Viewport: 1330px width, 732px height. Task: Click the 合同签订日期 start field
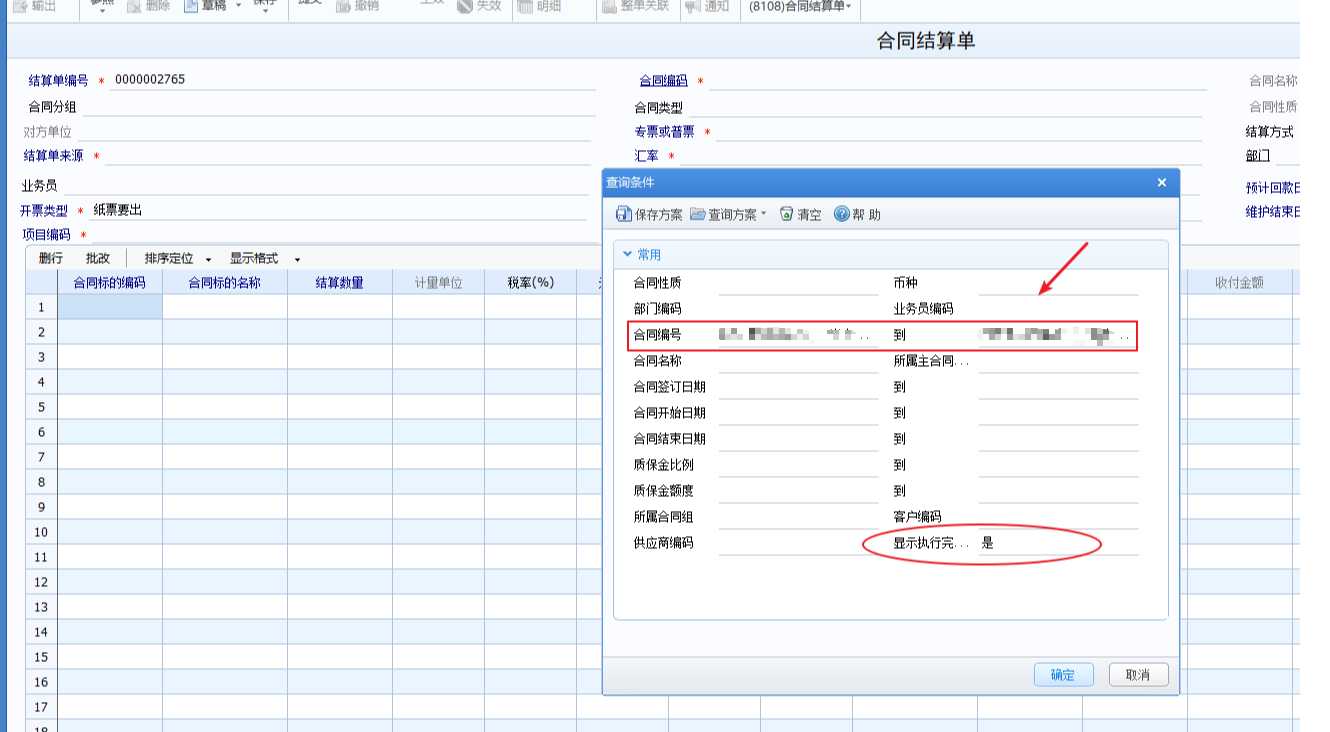(x=798, y=388)
